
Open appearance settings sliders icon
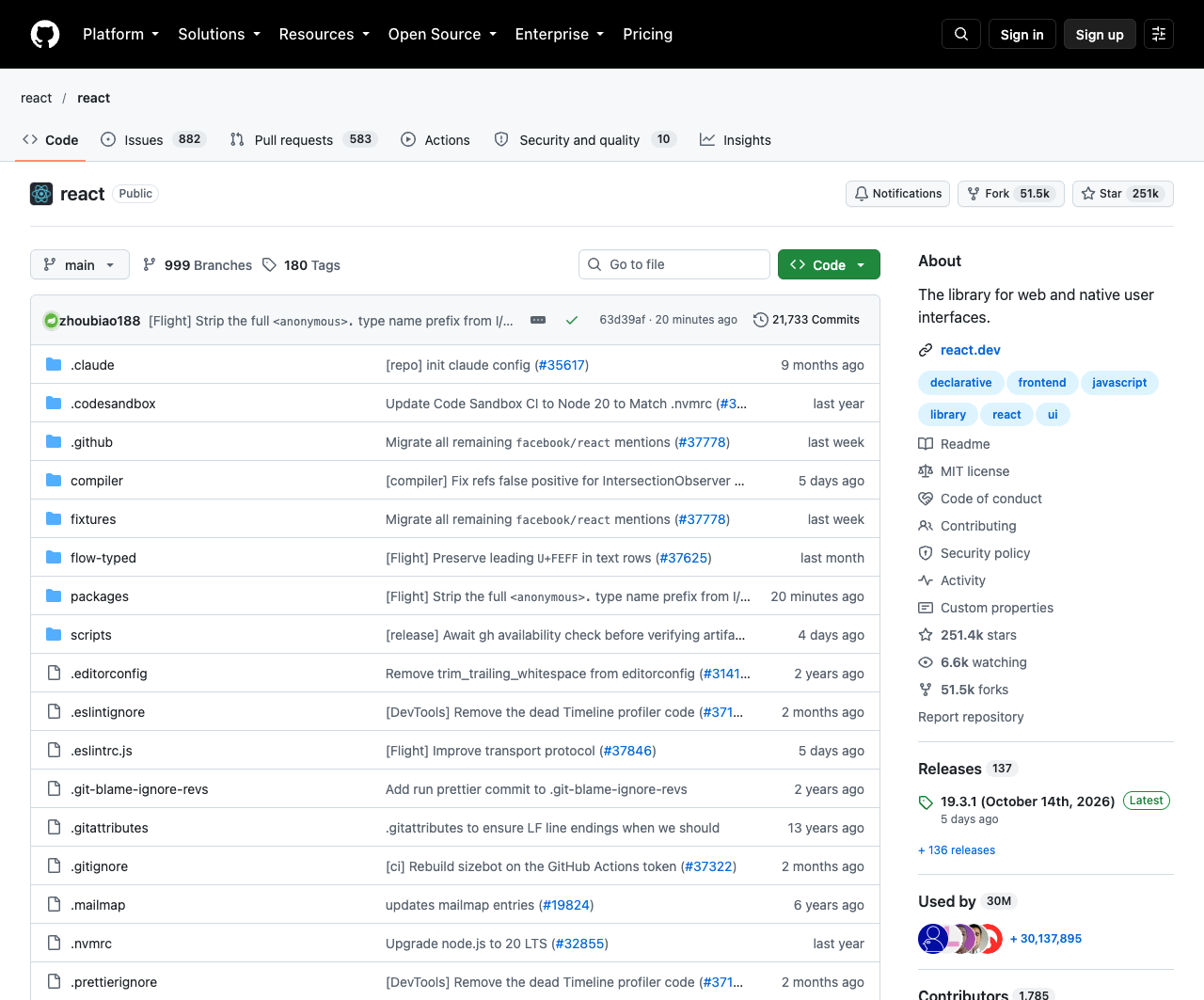pyautogui.click(x=1159, y=34)
